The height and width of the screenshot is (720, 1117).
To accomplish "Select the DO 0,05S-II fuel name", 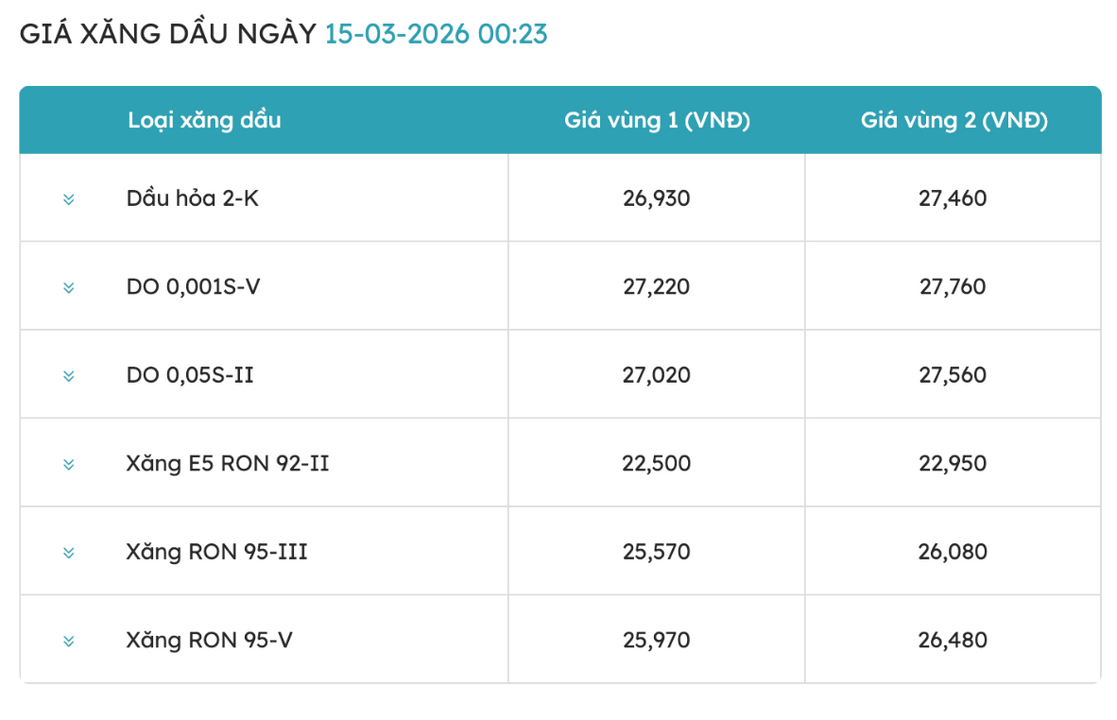I will (190, 376).
